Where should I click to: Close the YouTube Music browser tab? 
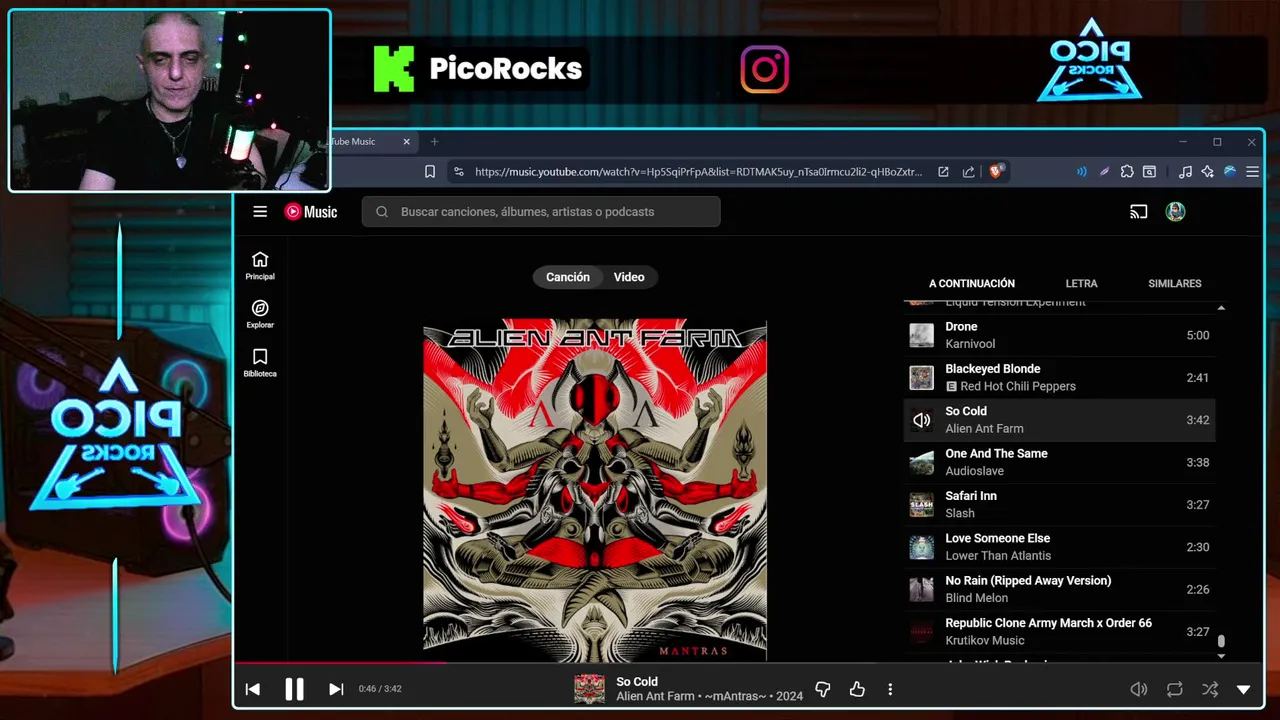(406, 142)
